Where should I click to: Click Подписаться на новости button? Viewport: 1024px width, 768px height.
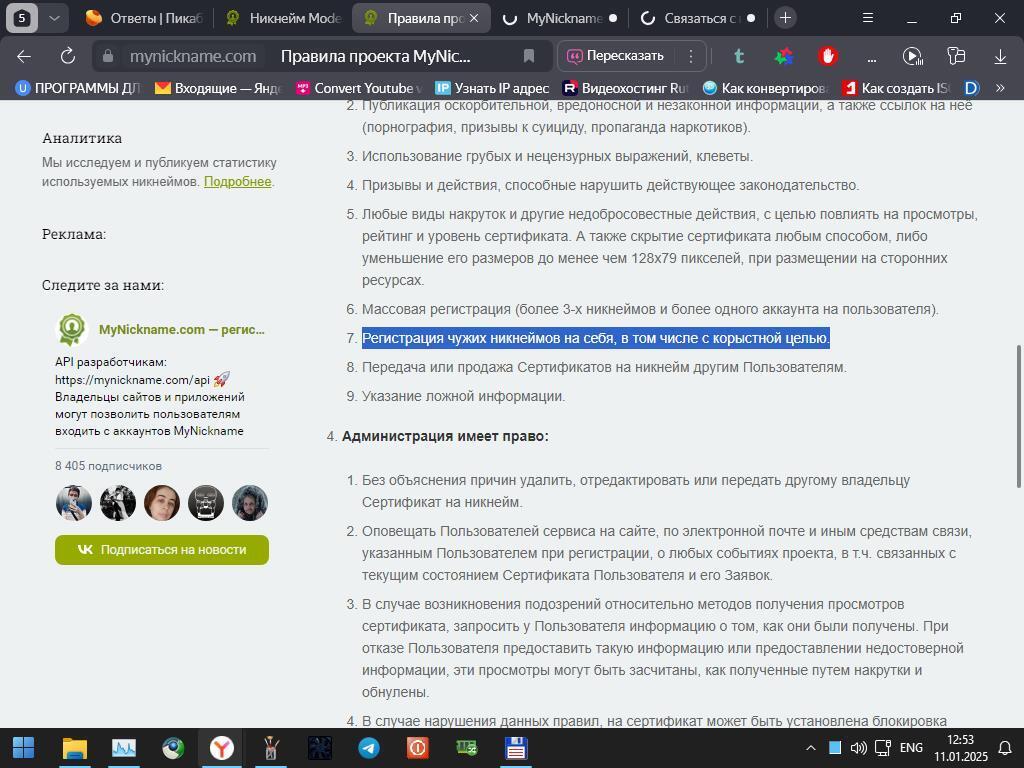[x=162, y=550]
